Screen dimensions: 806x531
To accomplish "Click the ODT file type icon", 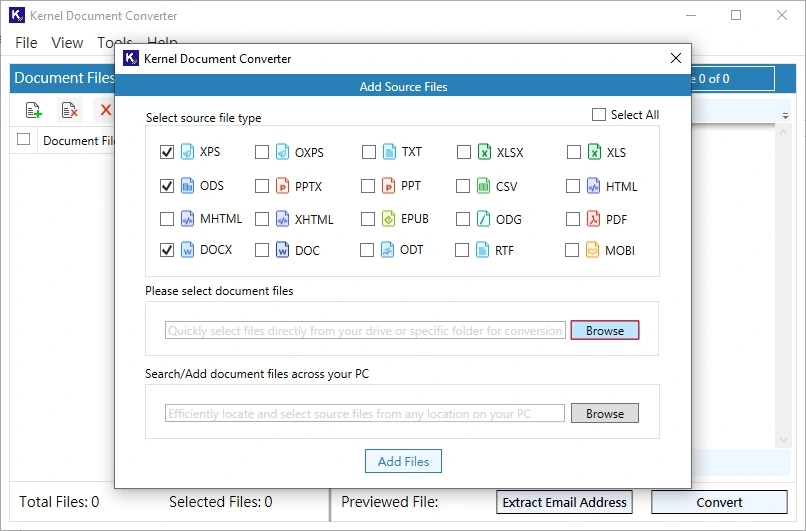I will (387, 250).
